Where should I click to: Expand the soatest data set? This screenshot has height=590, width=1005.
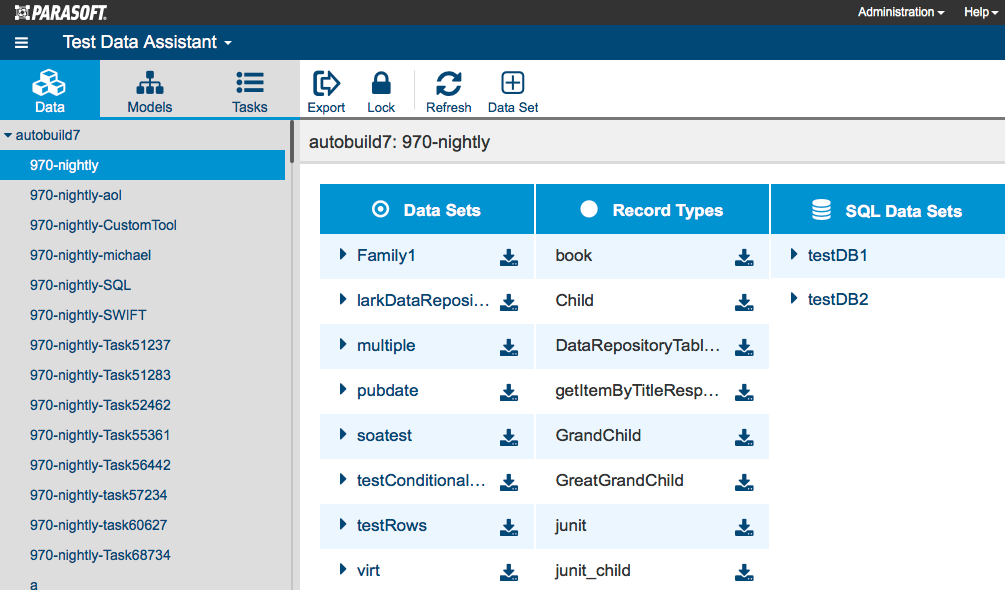[343, 434]
